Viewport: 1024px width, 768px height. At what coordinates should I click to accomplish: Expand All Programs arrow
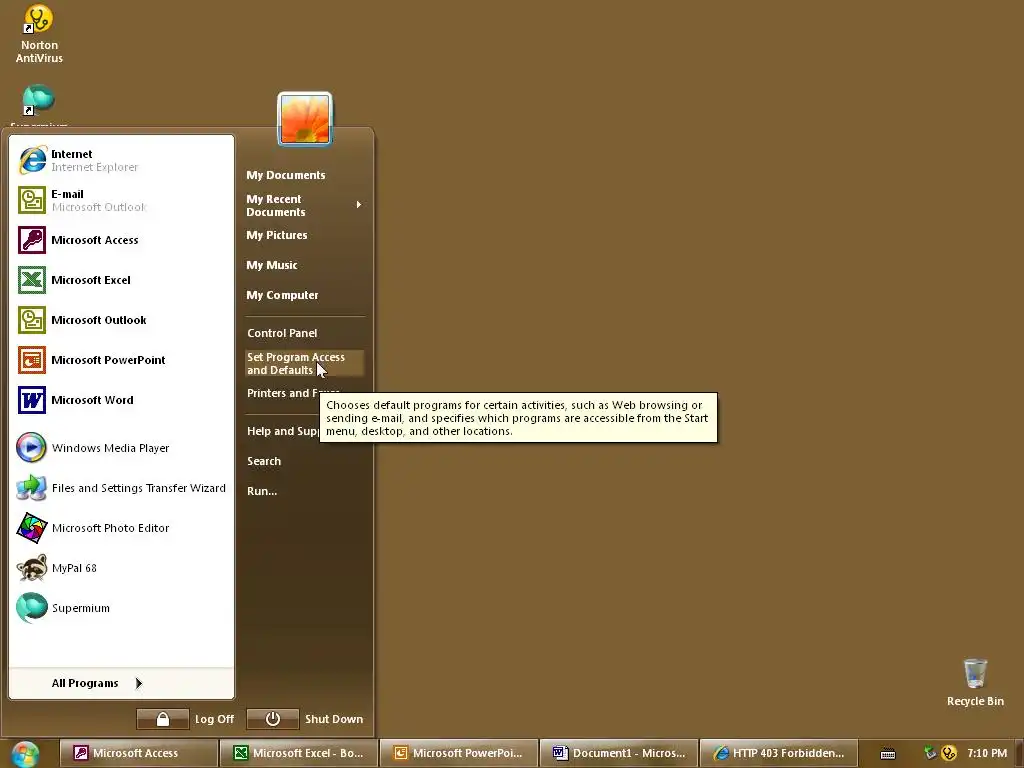[138, 683]
